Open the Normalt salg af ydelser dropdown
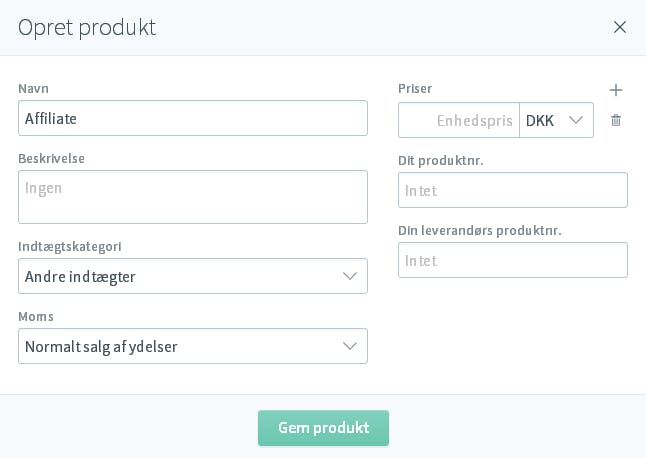This screenshot has height=458, width=646. [x=193, y=346]
